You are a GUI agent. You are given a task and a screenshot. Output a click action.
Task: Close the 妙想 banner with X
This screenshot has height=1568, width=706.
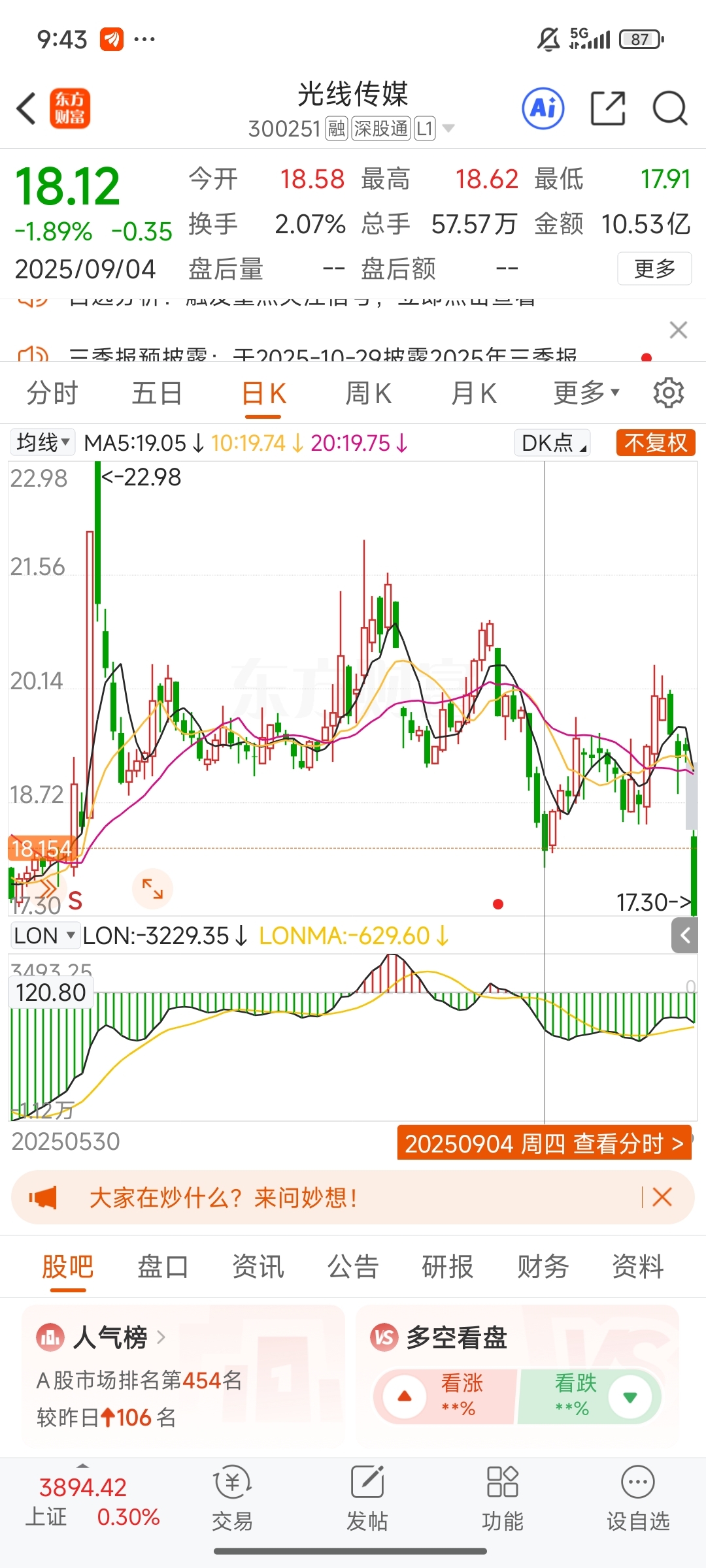662,1197
